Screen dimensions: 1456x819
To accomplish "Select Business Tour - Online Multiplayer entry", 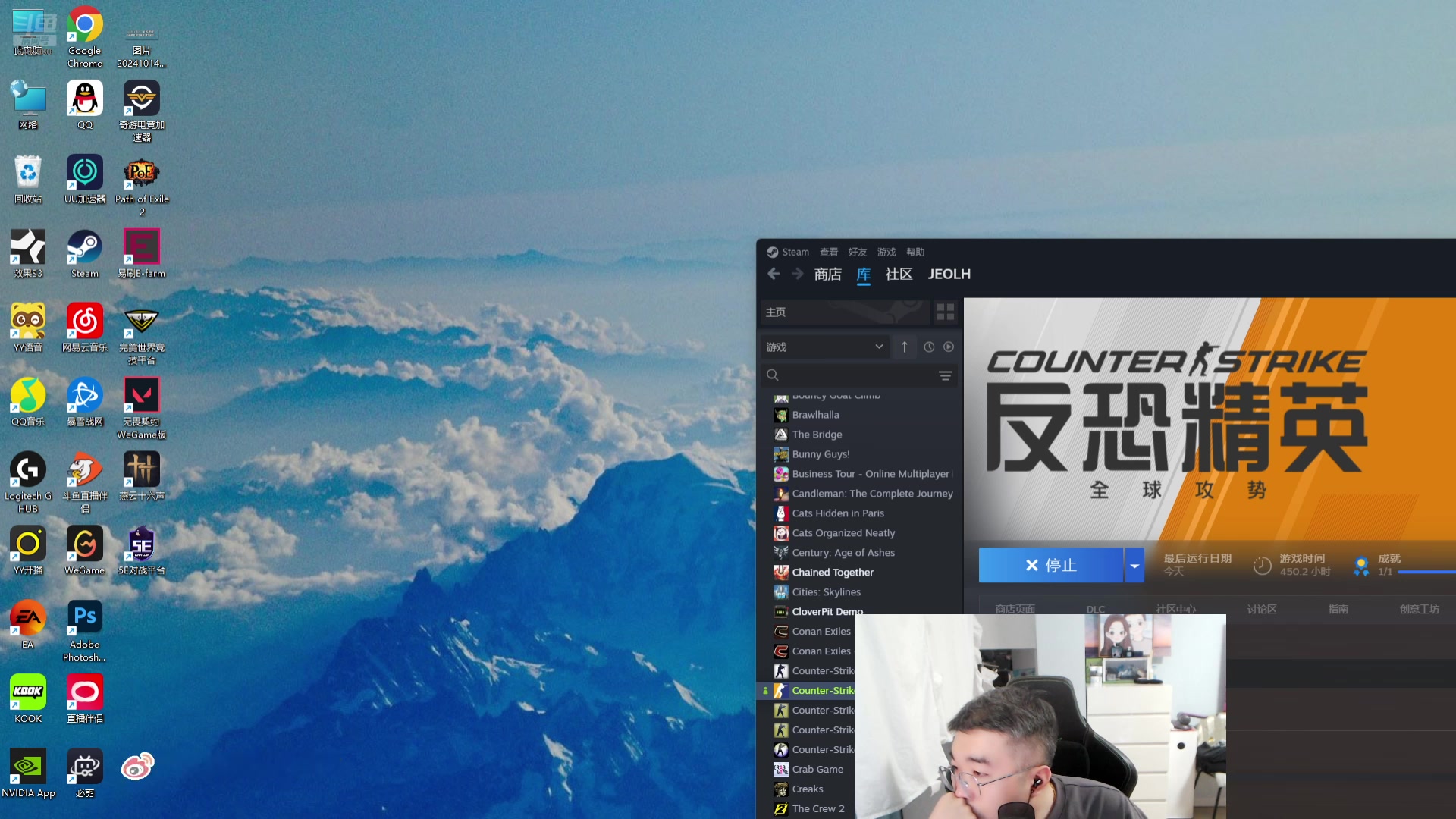I will 859,474.
